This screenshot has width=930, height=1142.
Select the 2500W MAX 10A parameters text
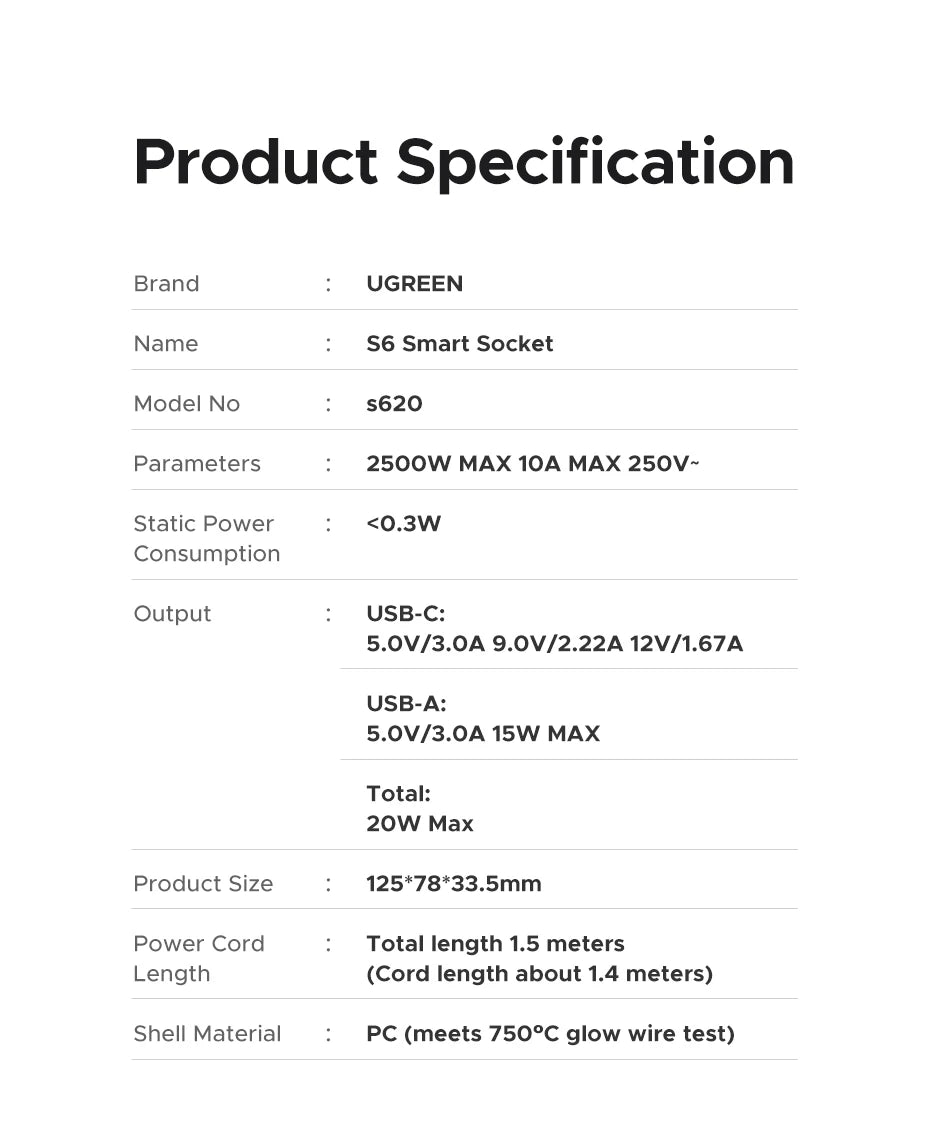tap(532, 463)
